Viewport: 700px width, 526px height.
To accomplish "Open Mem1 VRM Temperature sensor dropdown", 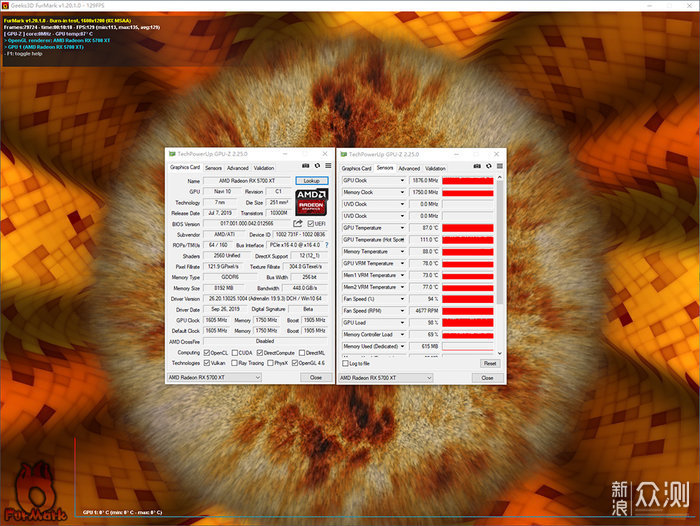I will coord(402,275).
